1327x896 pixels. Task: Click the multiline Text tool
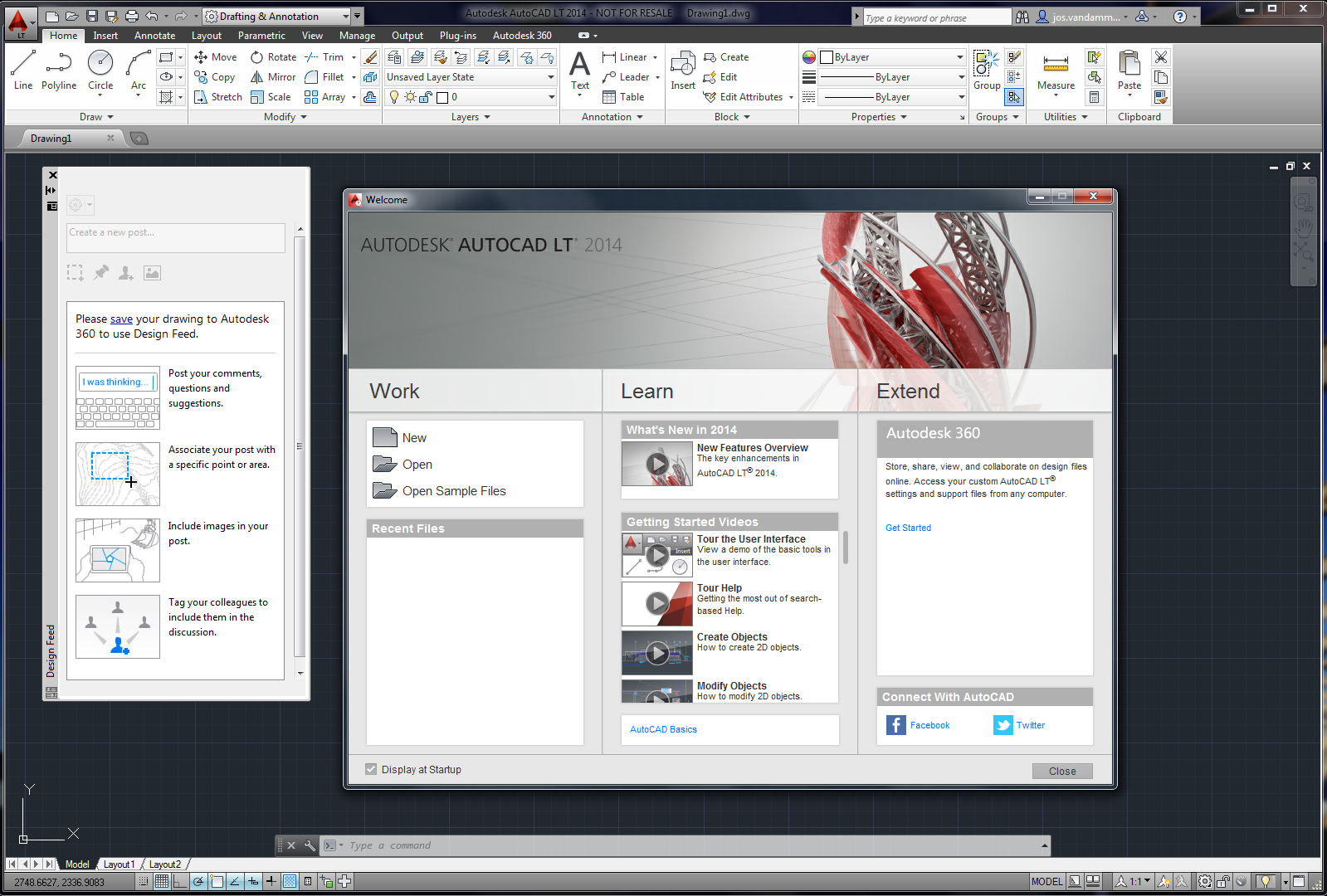(580, 71)
